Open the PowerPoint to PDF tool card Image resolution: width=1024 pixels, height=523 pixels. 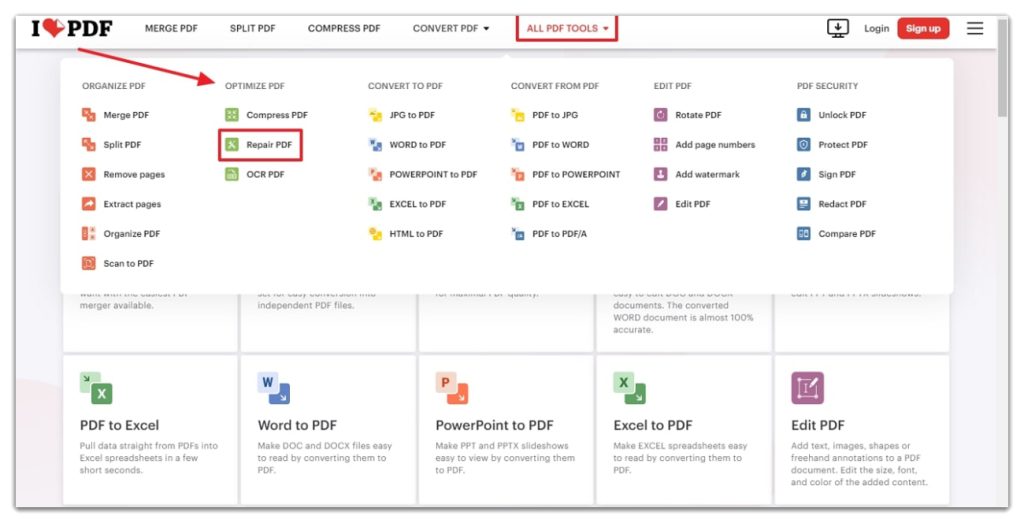point(505,429)
